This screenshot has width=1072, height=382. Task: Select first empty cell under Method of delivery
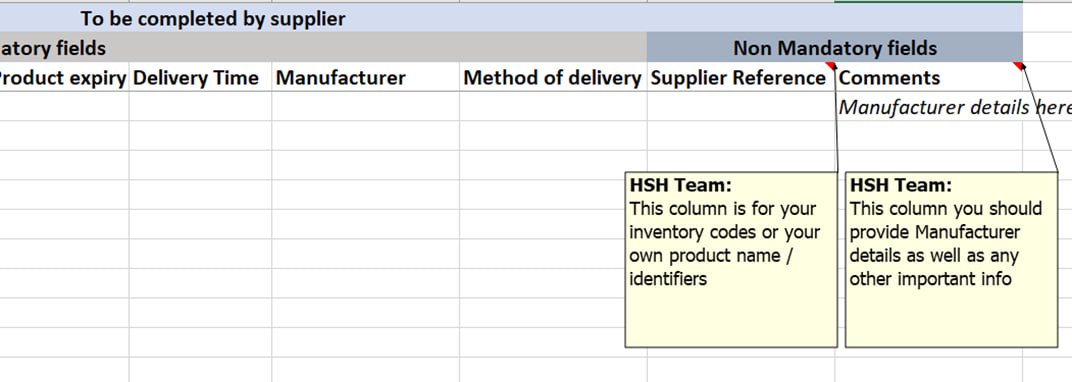point(553,107)
